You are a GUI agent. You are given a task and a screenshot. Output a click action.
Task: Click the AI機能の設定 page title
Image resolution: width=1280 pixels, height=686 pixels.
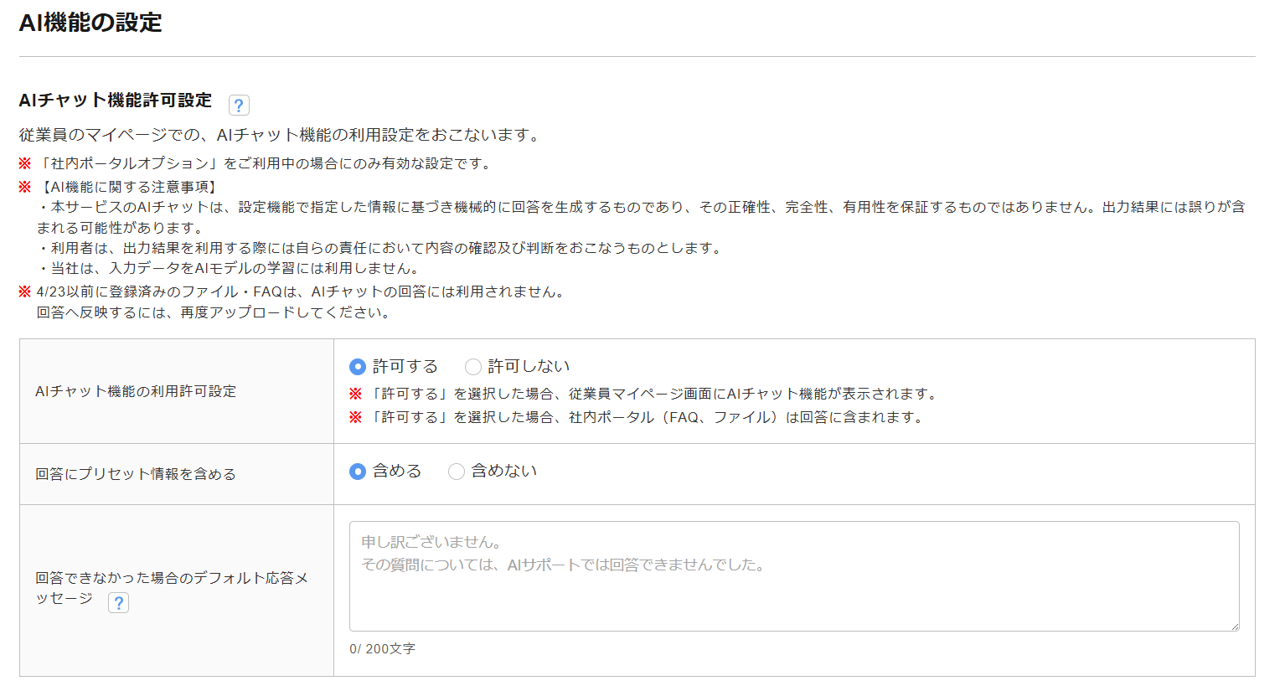(90, 22)
